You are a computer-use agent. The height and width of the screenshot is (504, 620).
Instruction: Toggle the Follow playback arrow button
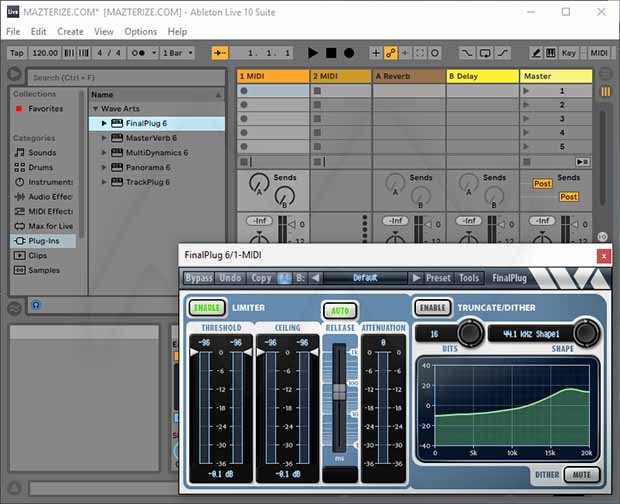click(220, 53)
